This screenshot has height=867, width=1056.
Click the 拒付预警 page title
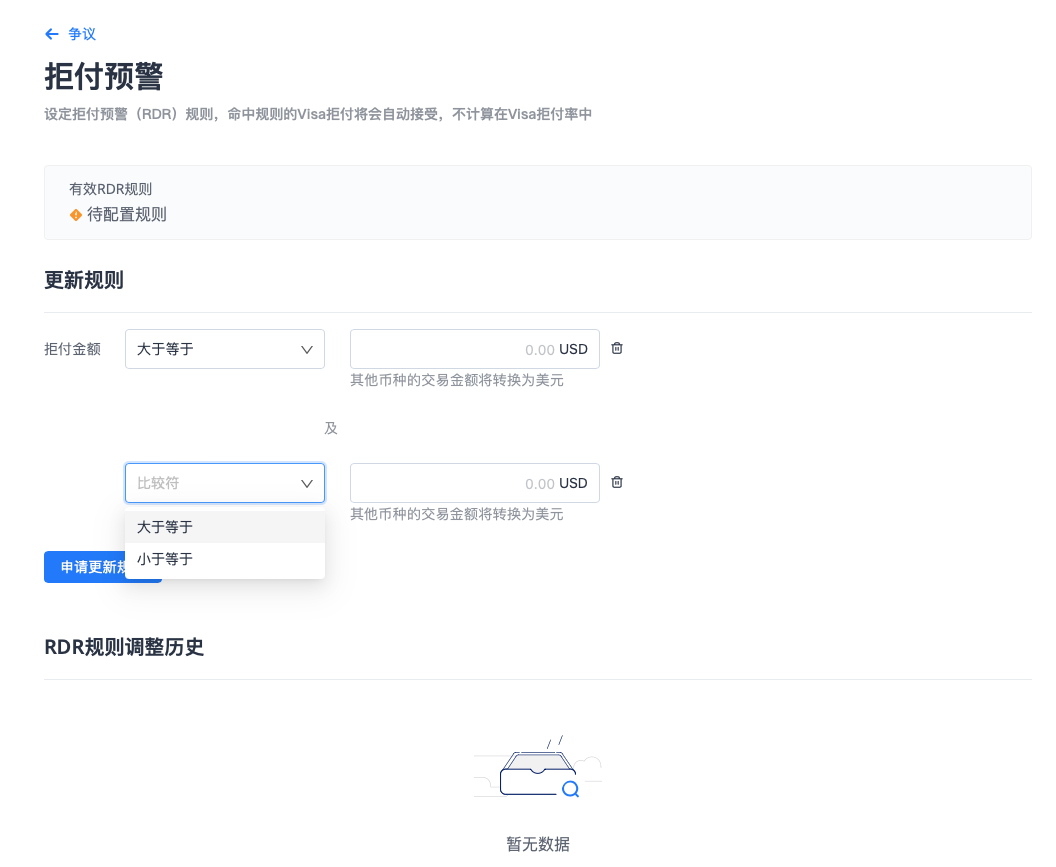[x=104, y=76]
